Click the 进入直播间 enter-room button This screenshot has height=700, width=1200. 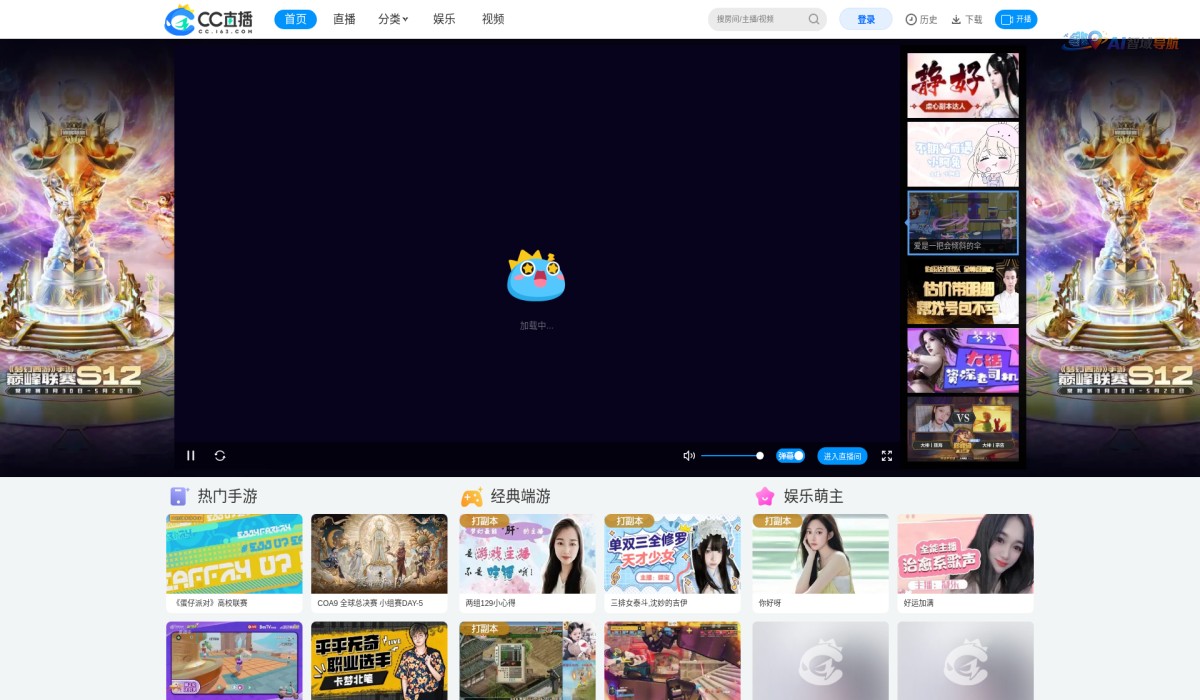pos(843,455)
